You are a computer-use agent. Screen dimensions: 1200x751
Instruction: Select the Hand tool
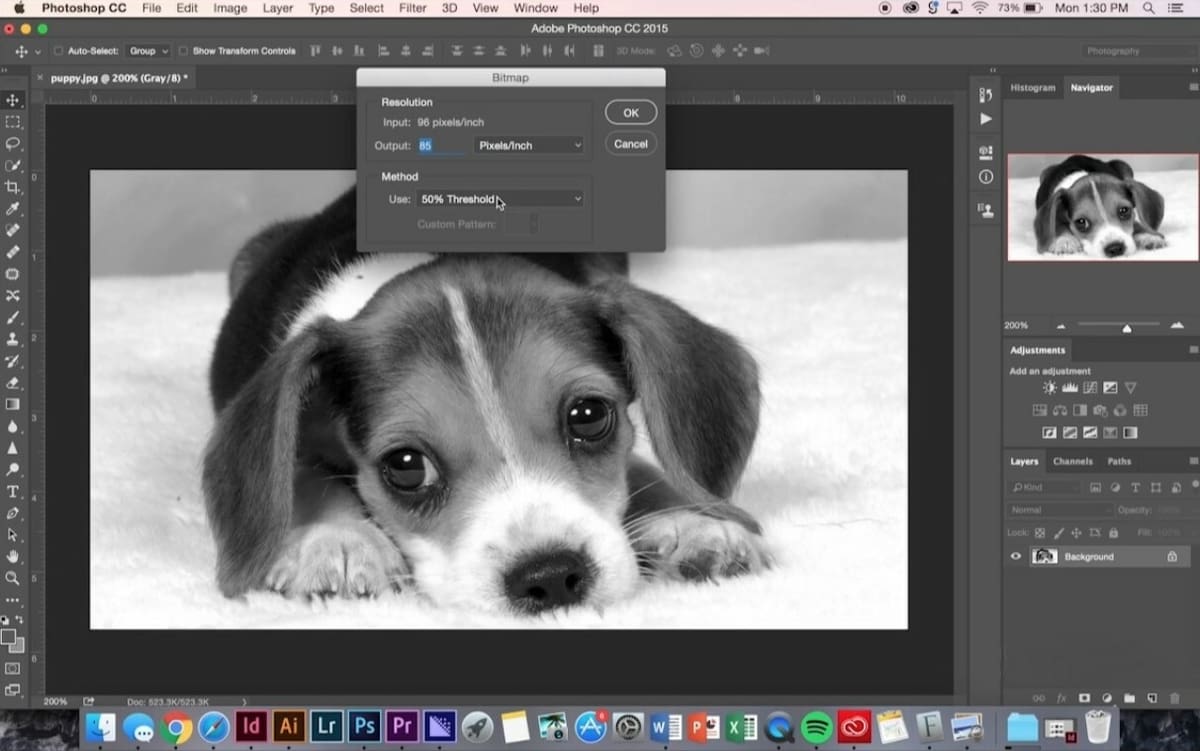pos(13,556)
